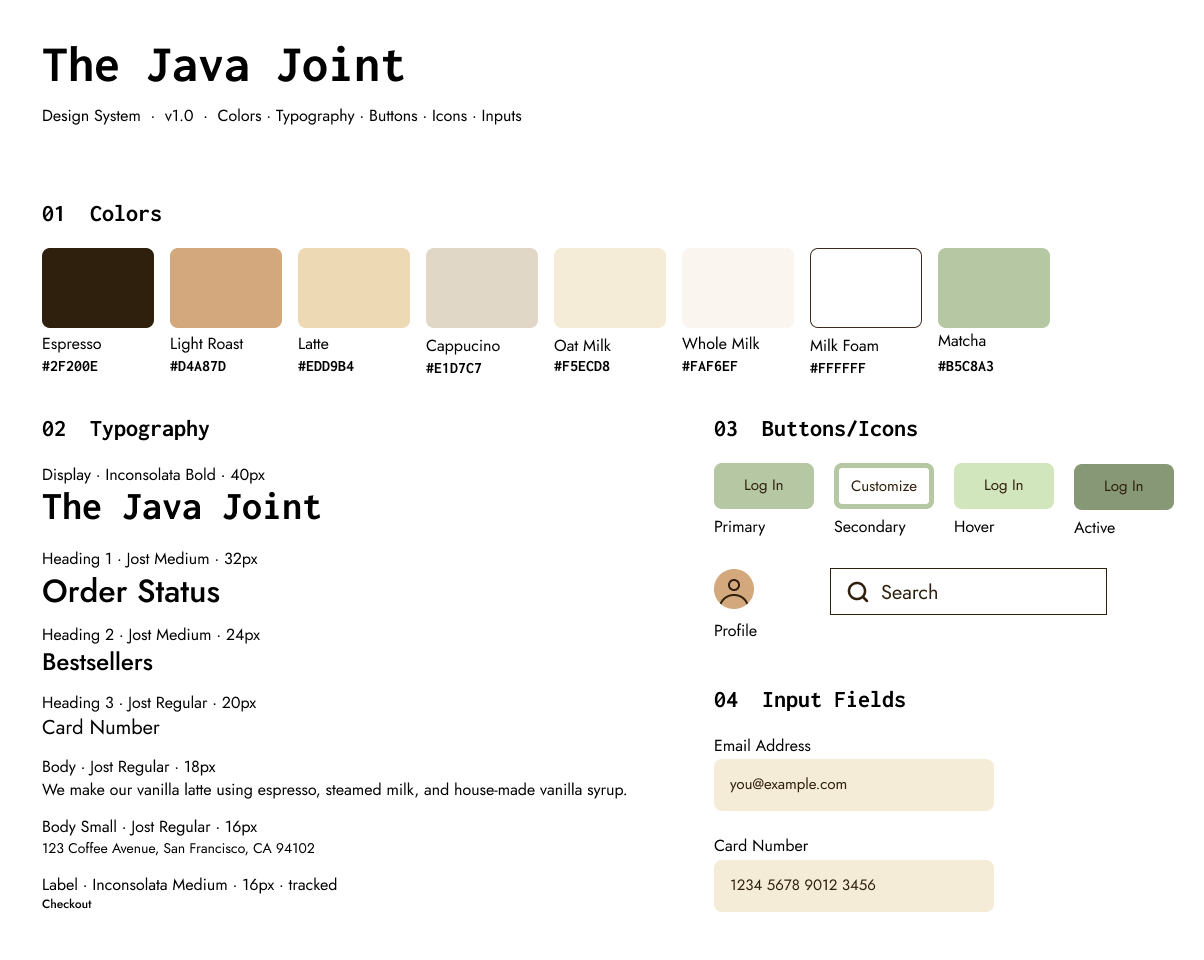The height and width of the screenshot is (960, 1204).
Task: Click the Cappucino color sample
Action: [x=481, y=287]
